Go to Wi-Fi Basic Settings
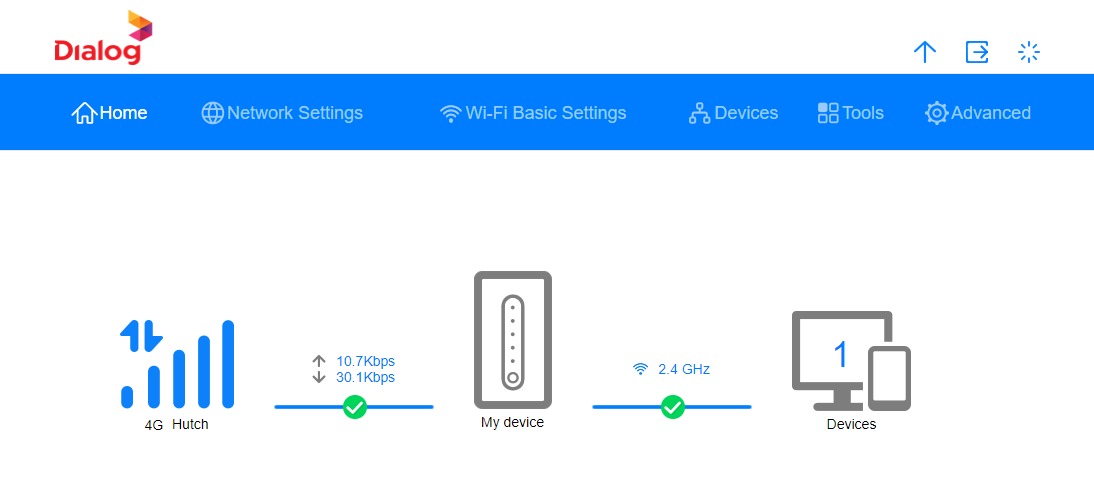The height and width of the screenshot is (477, 1094). click(x=533, y=113)
